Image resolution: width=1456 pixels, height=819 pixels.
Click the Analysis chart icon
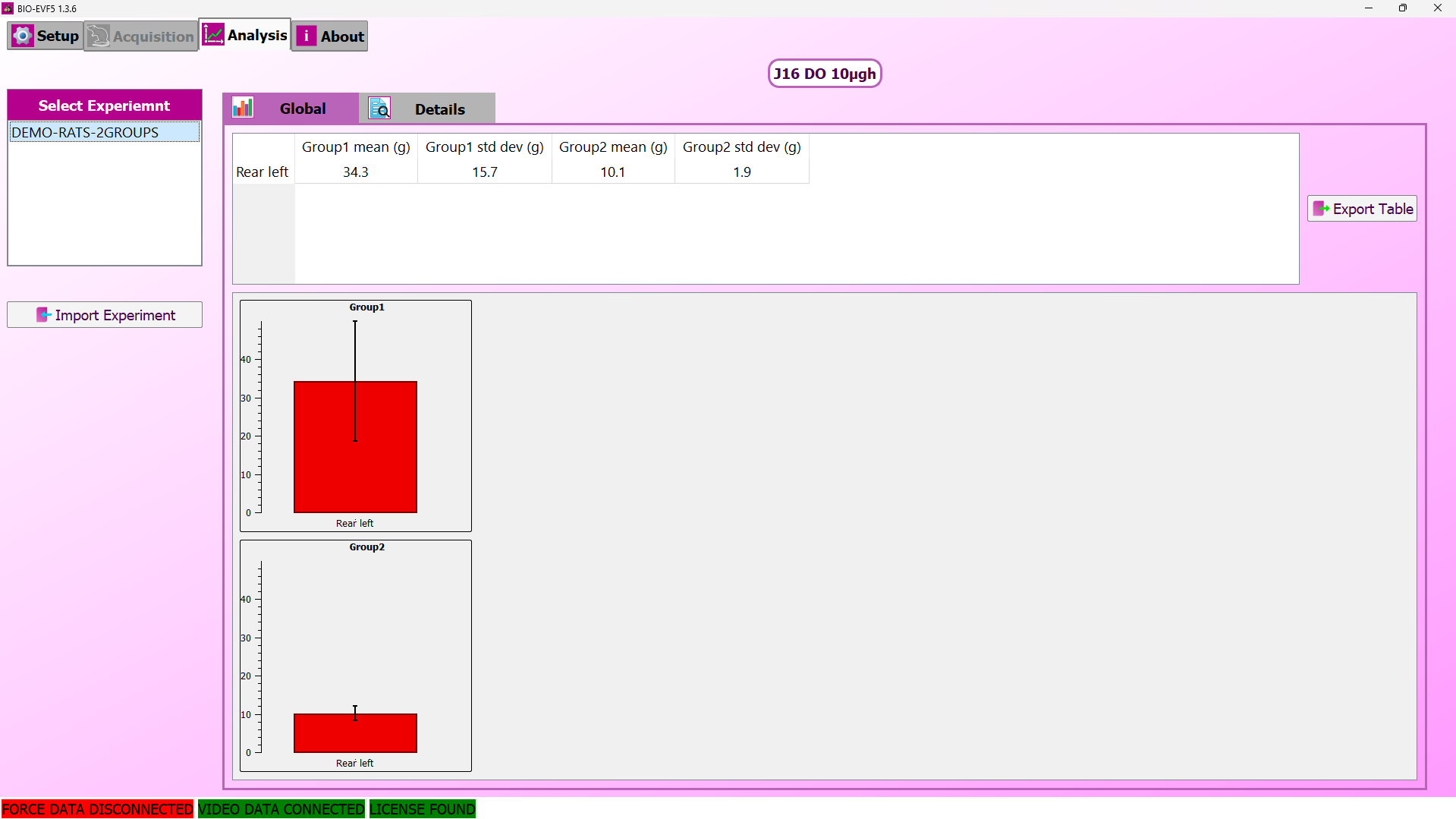pyautogui.click(x=213, y=35)
